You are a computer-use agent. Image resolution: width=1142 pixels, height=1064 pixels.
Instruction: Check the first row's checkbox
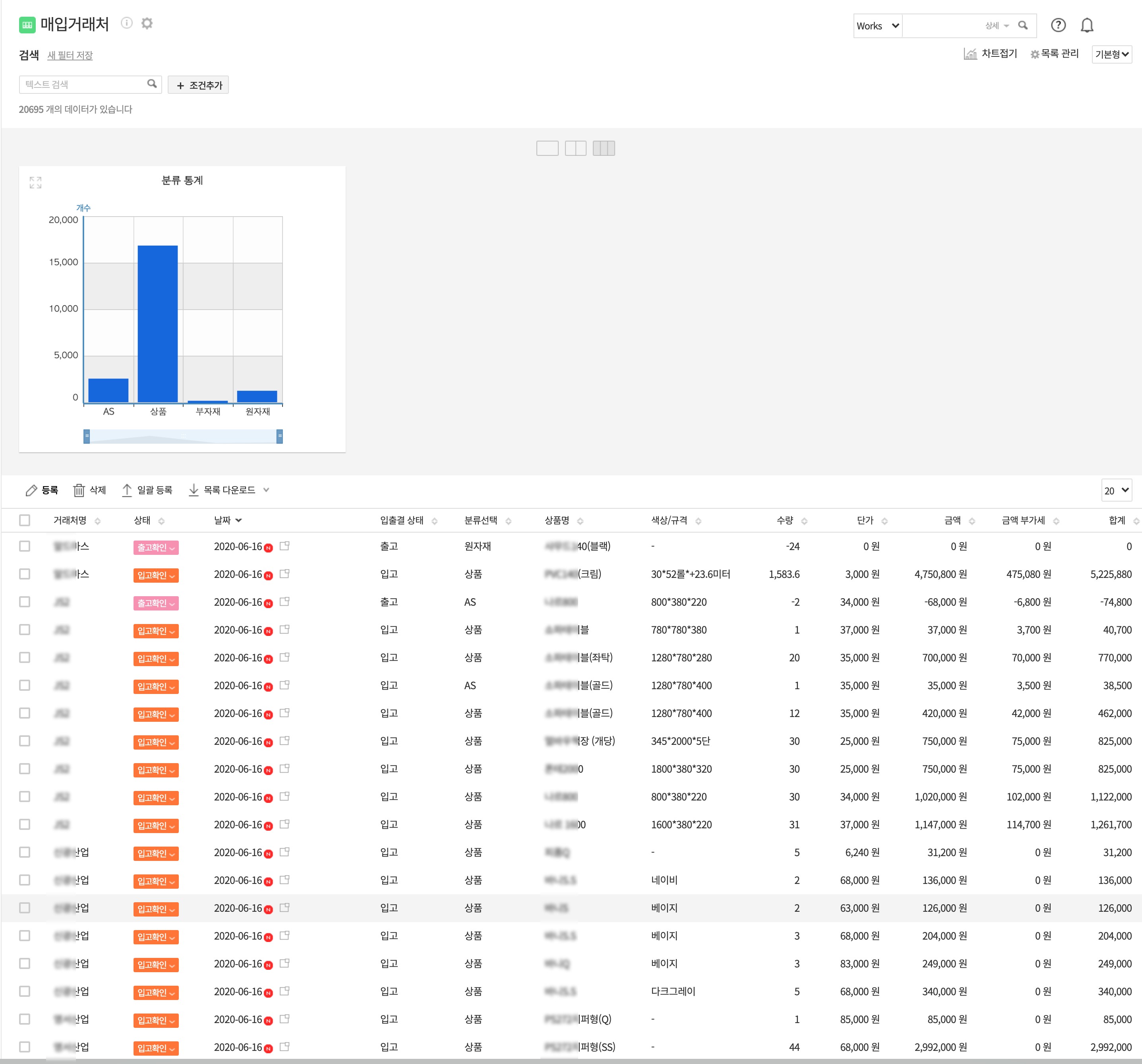25,547
